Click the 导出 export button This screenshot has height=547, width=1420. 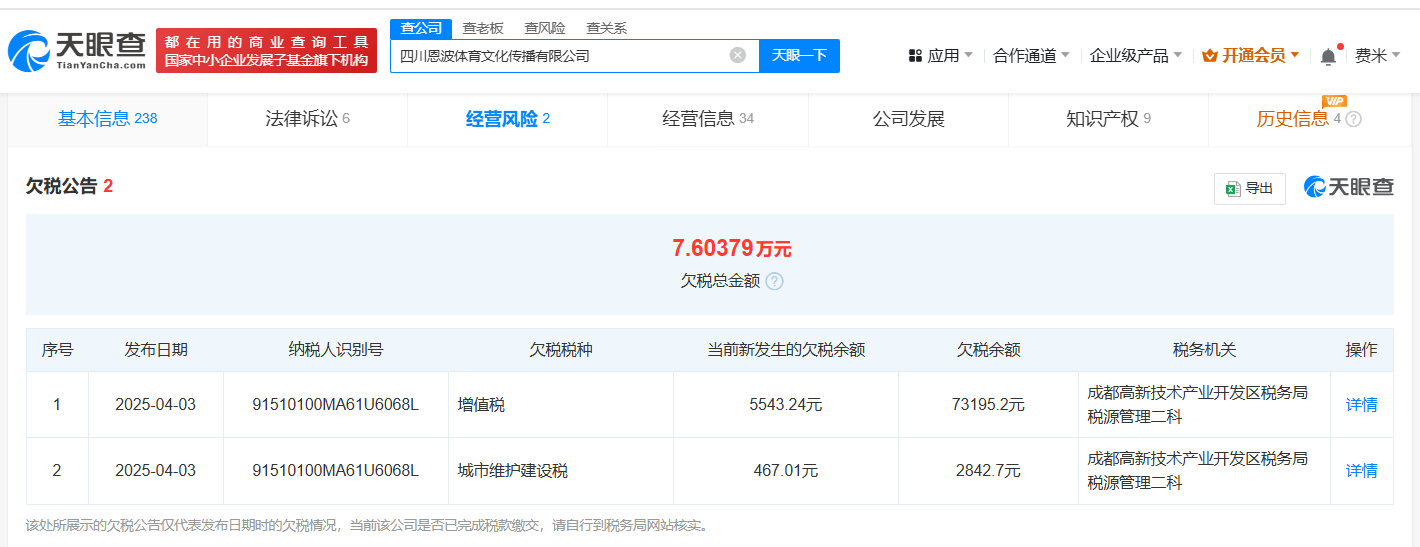click(1250, 188)
